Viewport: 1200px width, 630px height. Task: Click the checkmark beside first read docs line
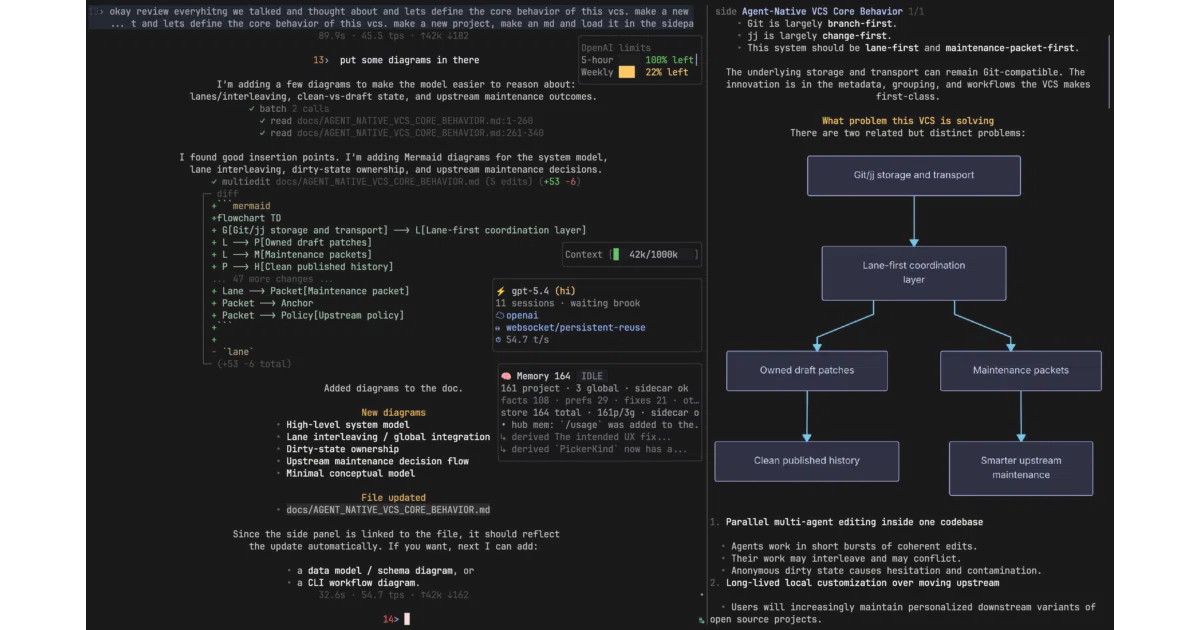click(x=263, y=121)
